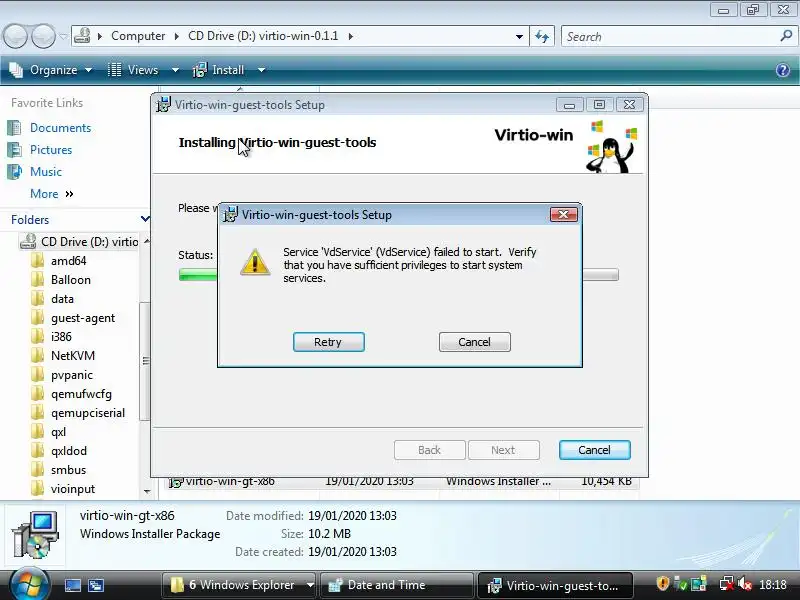Expand the Install dropdown arrow
800x600 pixels.
(x=261, y=70)
